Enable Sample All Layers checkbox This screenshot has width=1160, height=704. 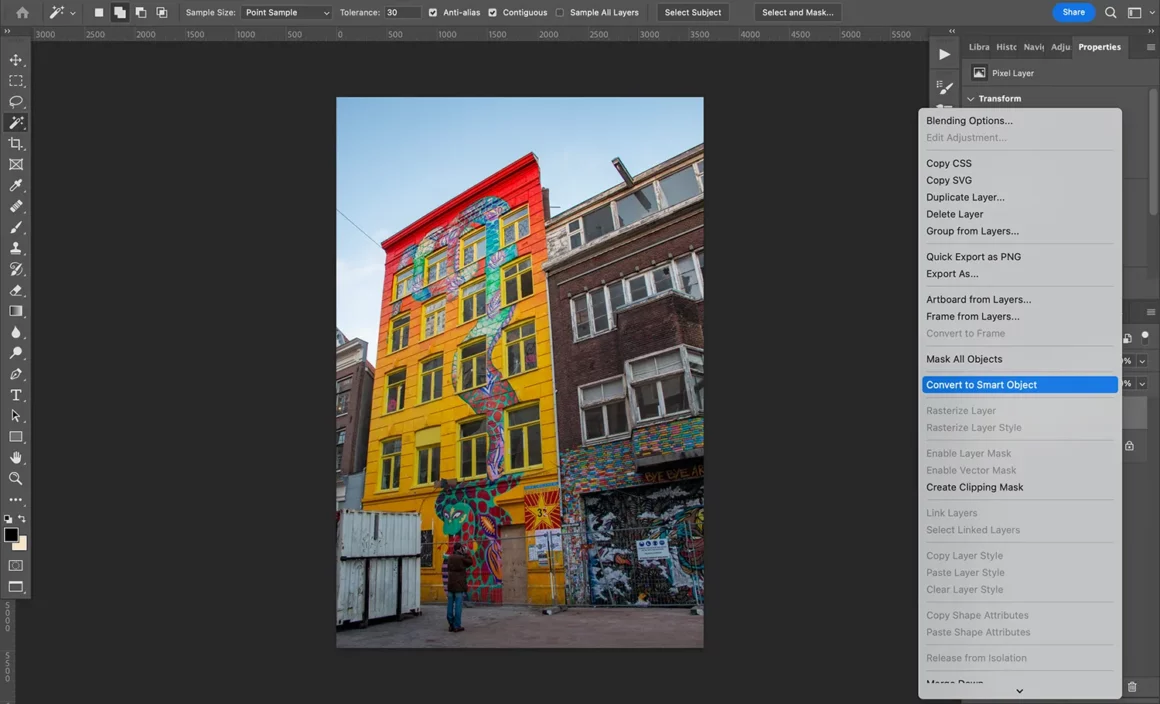click(x=559, y=13)
